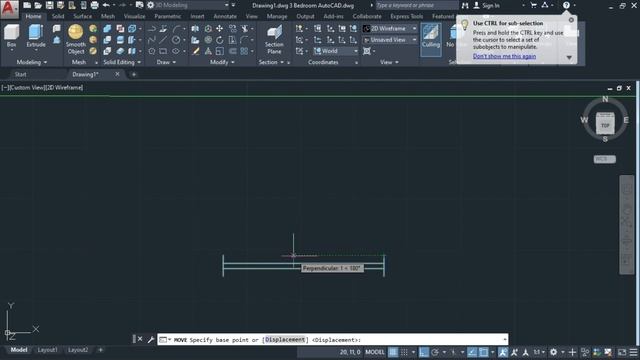Image resolution: width=640 pixels, height=360 pixels.
Task: Click the AutoCAD application menu logo
Action: [9, 9]
